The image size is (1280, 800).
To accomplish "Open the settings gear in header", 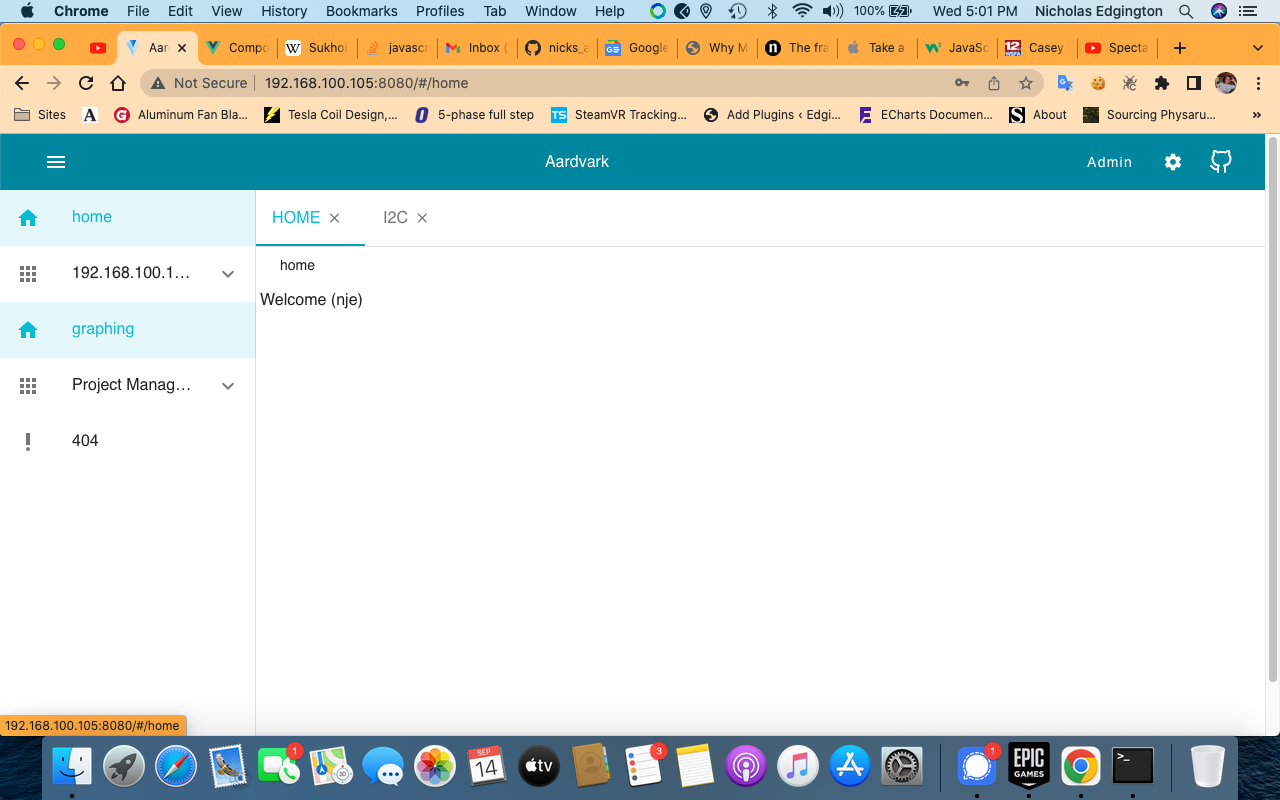I will pyautogui.click(x=1173, y=162).
